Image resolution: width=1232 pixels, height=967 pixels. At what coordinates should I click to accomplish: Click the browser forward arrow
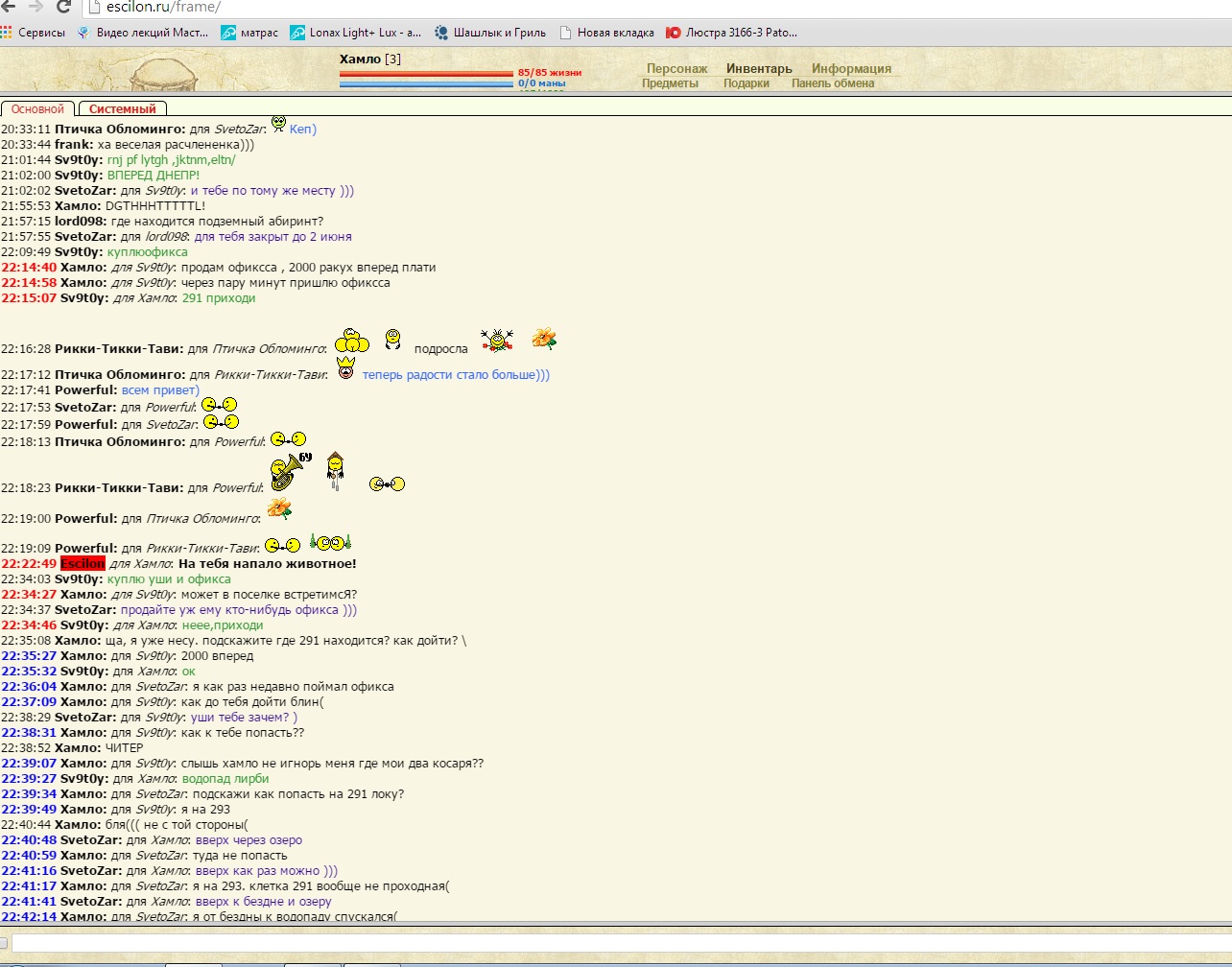click(x=36, y=7)
